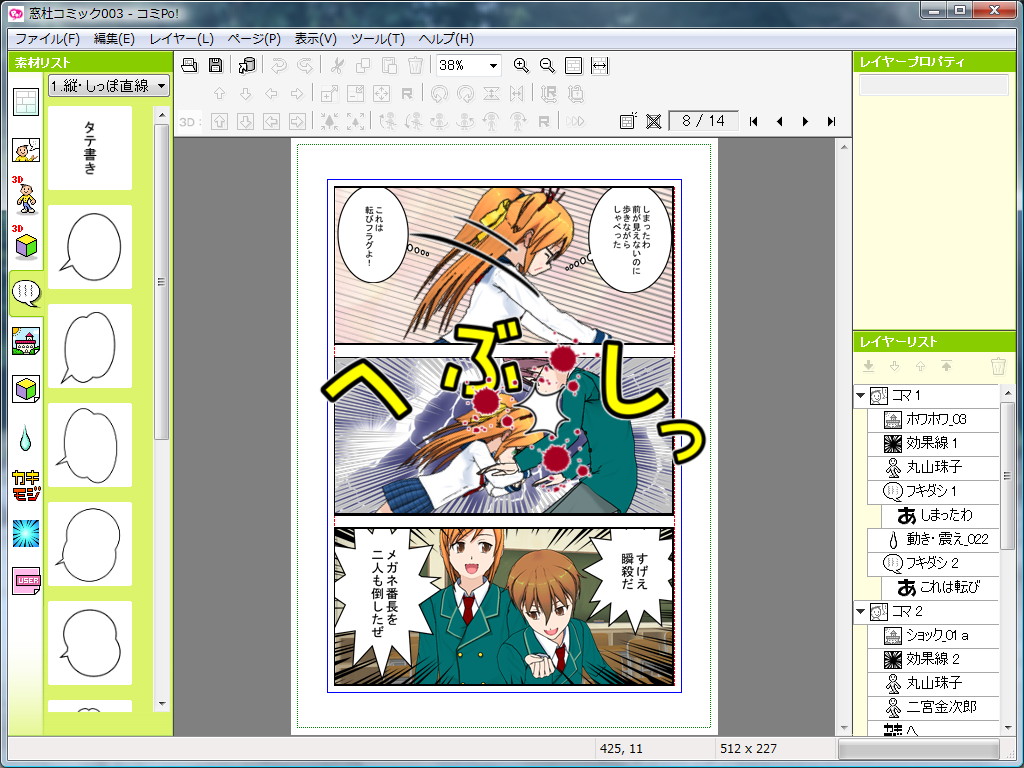Open the レイヤー(L) menu
Viewport: 1024px width, 768px height.
(x=182, y=39)
